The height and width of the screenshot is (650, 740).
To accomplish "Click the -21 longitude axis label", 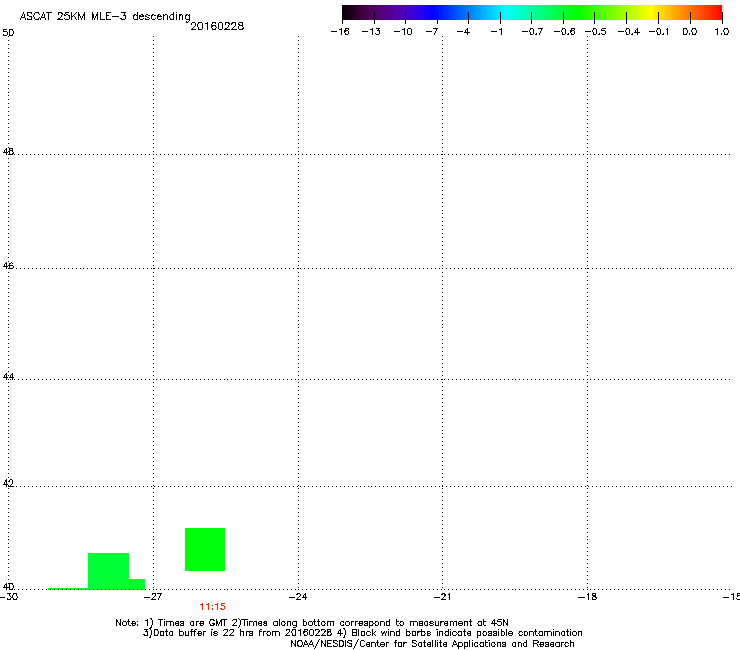I will click(442, 597).
